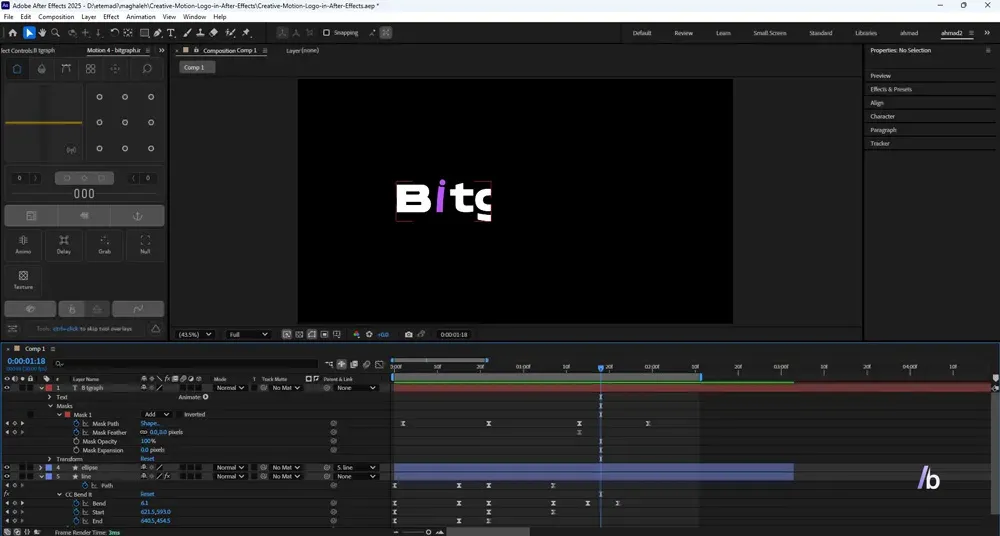Open the Full resolution dropdown
The image size is (1000, 536).
248,334
